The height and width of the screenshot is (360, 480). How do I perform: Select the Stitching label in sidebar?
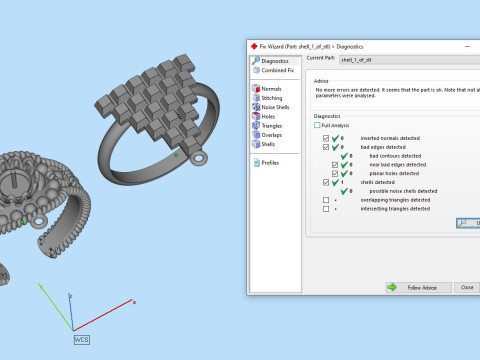[x=272, y=98]
